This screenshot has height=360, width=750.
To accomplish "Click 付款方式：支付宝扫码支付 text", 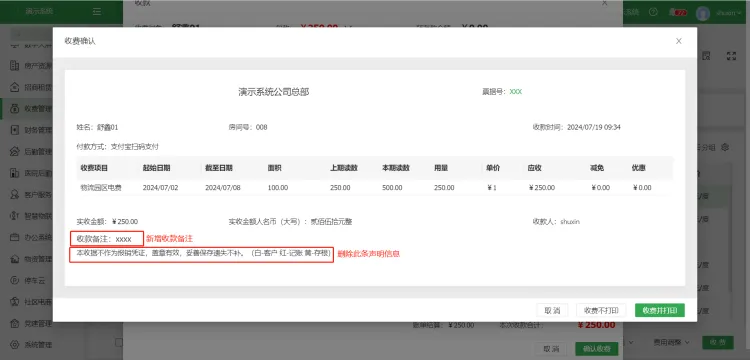I will pyautogui.click(x=118, y=147).
